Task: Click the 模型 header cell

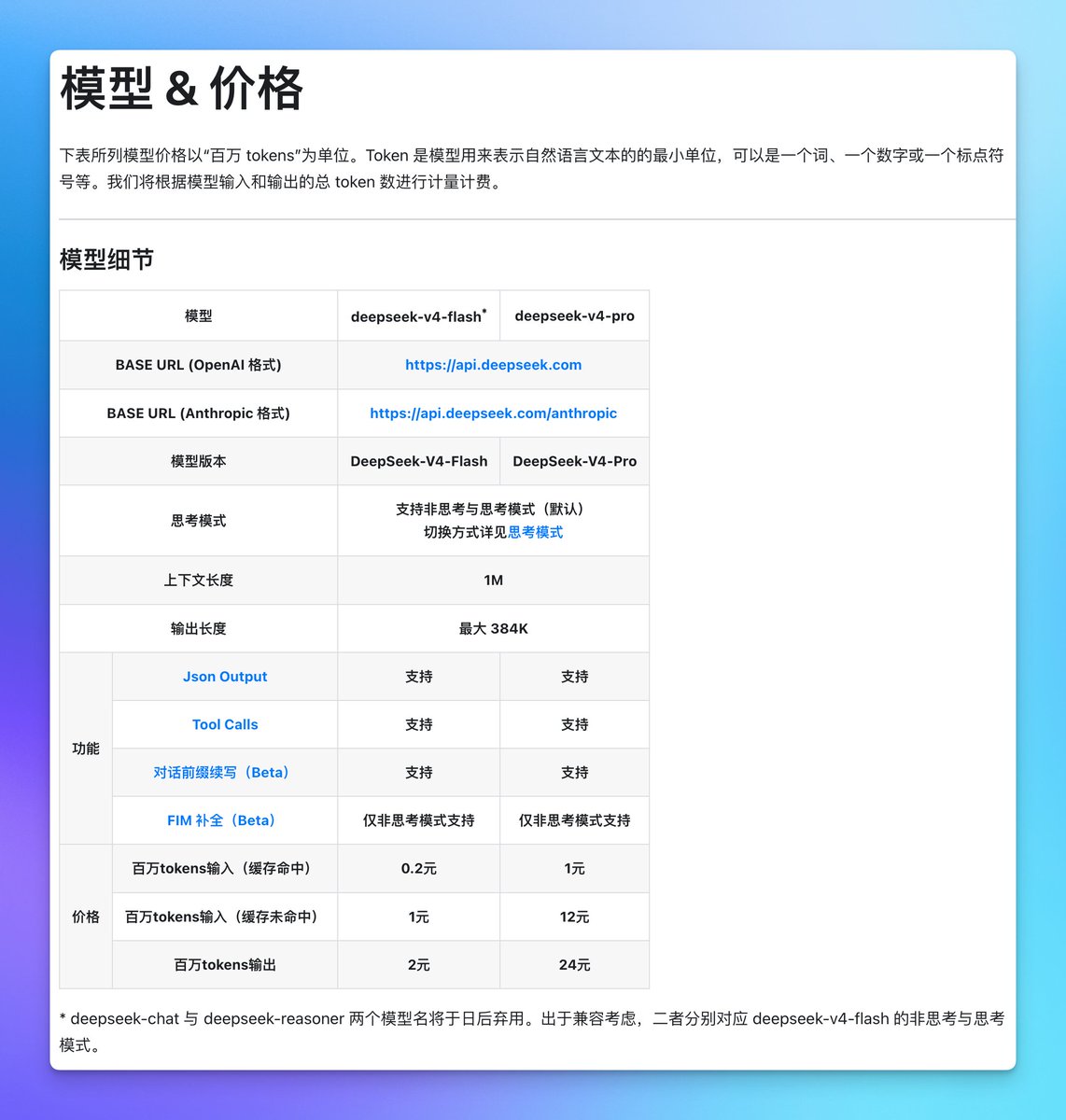Action: pos(199,315)
